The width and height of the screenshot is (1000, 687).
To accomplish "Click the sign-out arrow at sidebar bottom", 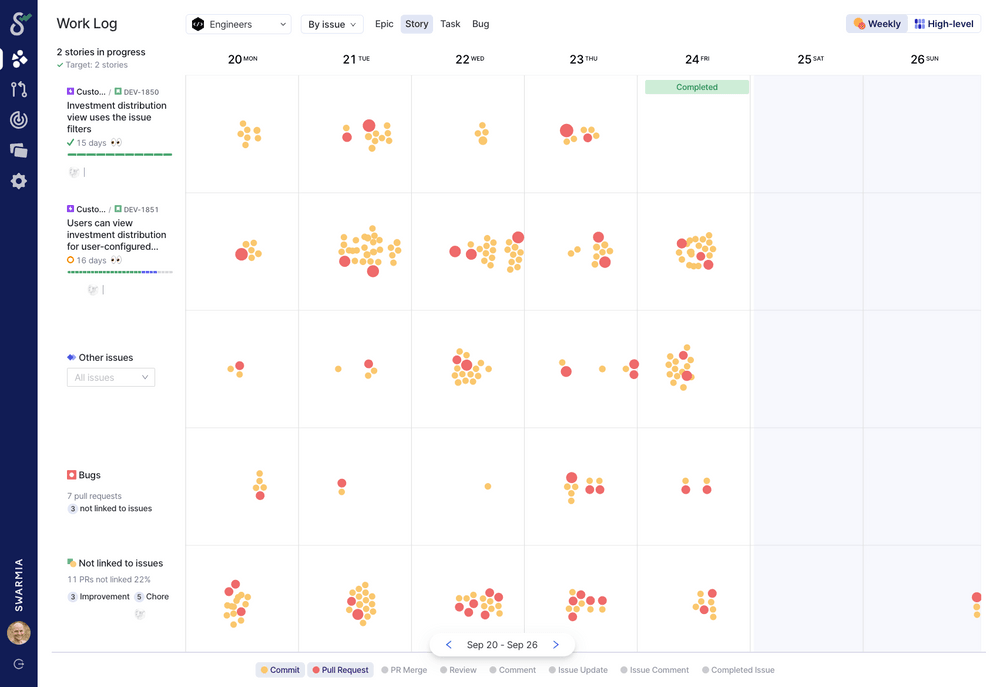I will (x=18, y=661).
